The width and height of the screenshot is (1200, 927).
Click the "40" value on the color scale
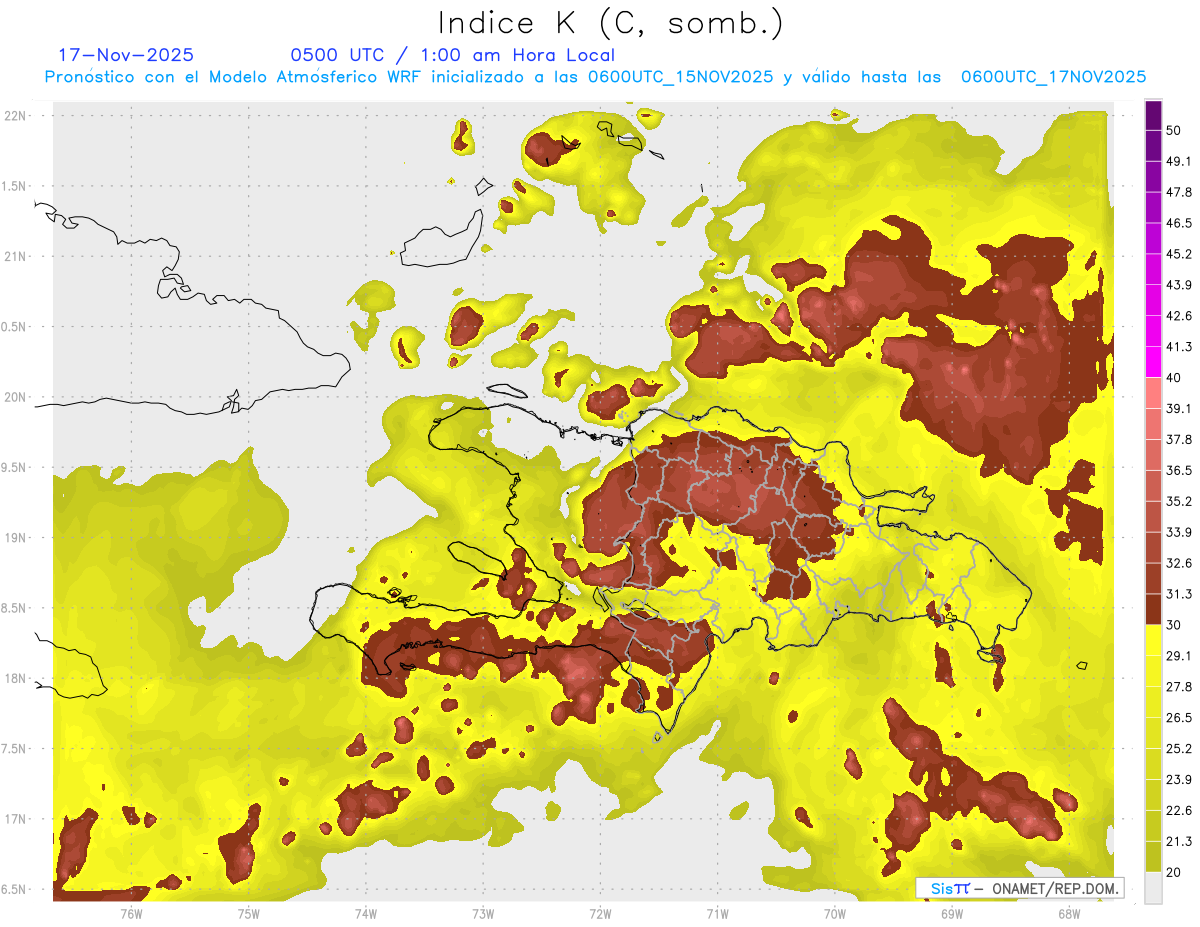click(x=1174, y=378)
